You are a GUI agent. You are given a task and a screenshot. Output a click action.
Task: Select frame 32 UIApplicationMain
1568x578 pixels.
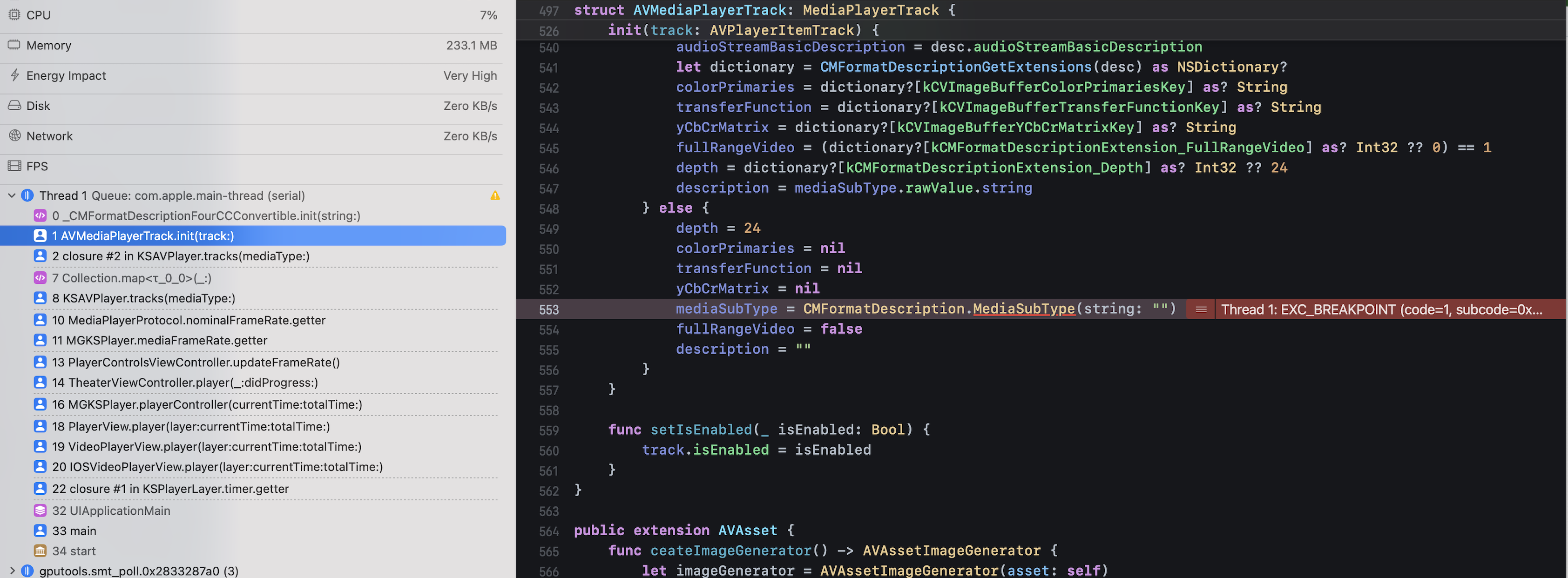[x=111, y=511]
